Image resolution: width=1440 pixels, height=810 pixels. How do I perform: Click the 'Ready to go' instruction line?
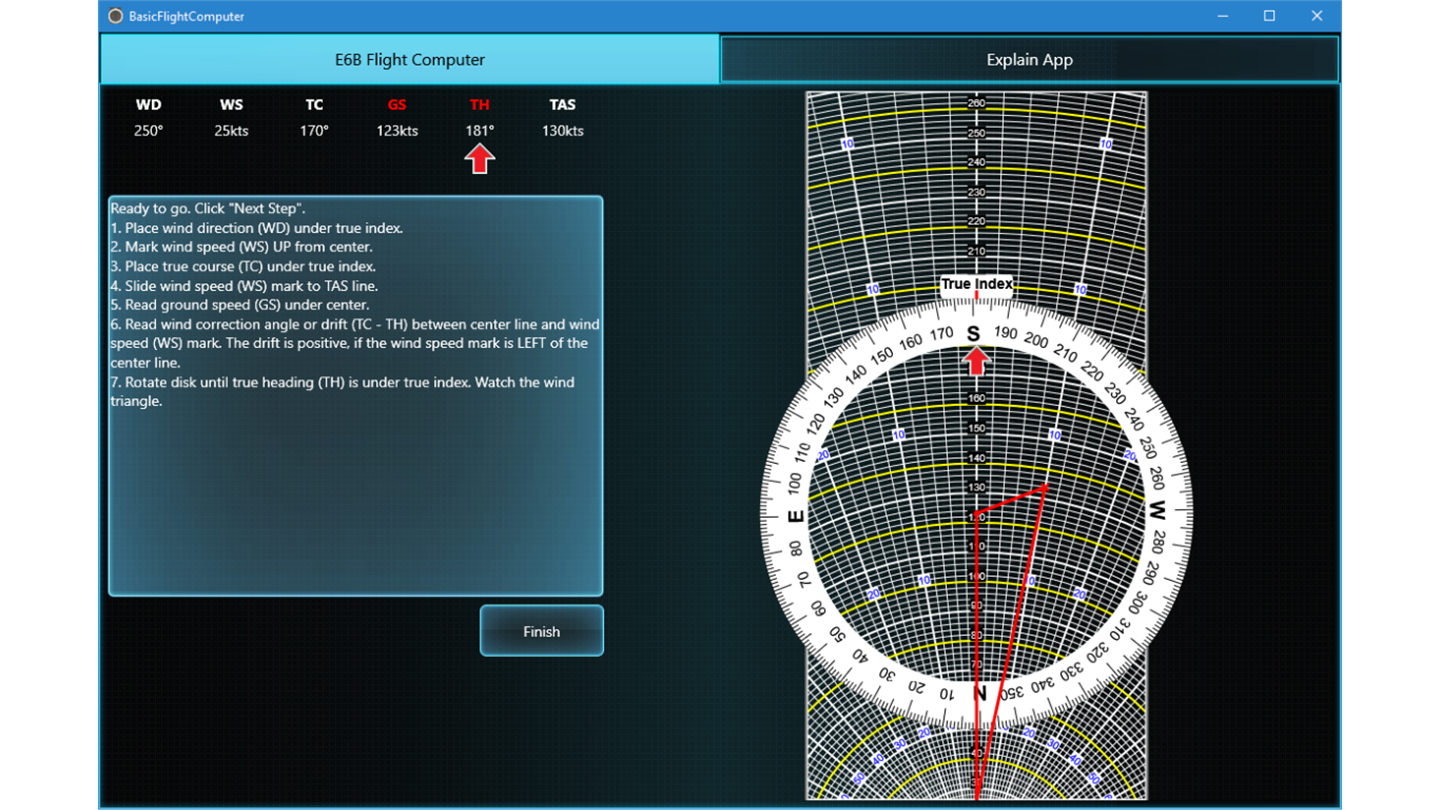208,209
